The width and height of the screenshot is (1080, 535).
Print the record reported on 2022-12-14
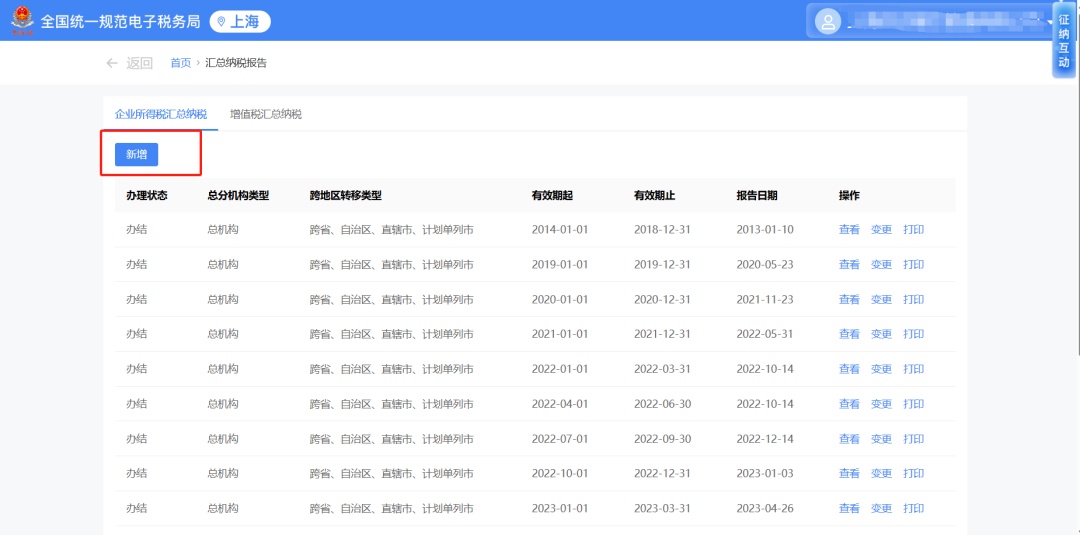pyautogui.click(x=913, y=439)
